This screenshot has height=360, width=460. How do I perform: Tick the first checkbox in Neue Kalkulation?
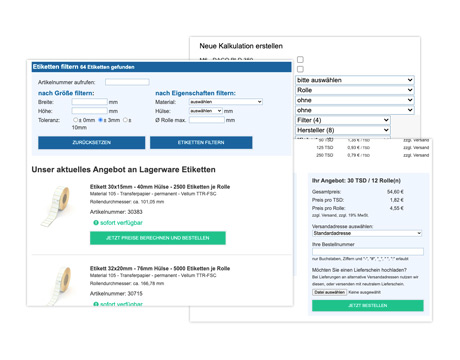tap(300, 59)
